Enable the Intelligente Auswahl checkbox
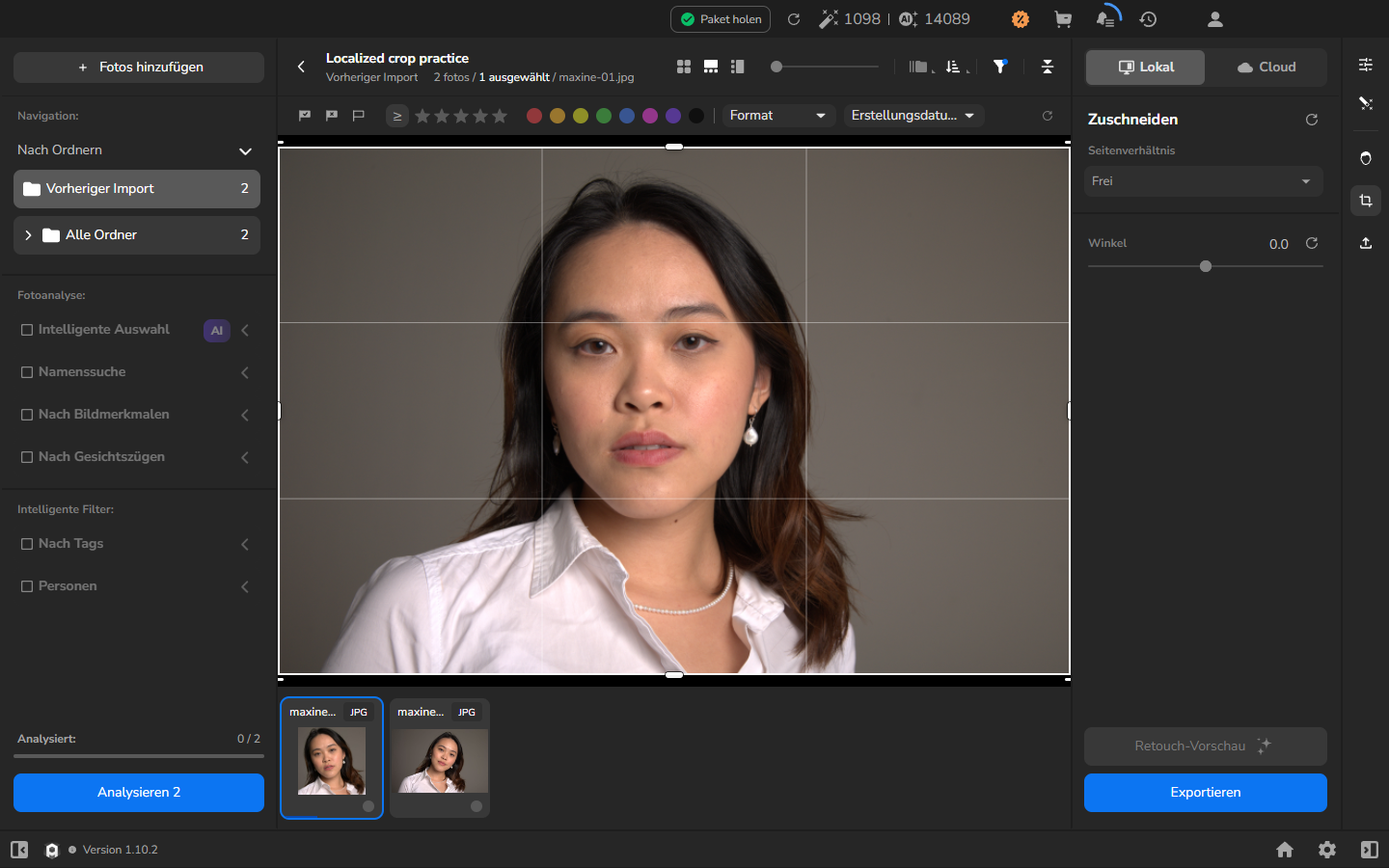 [27, 330]
